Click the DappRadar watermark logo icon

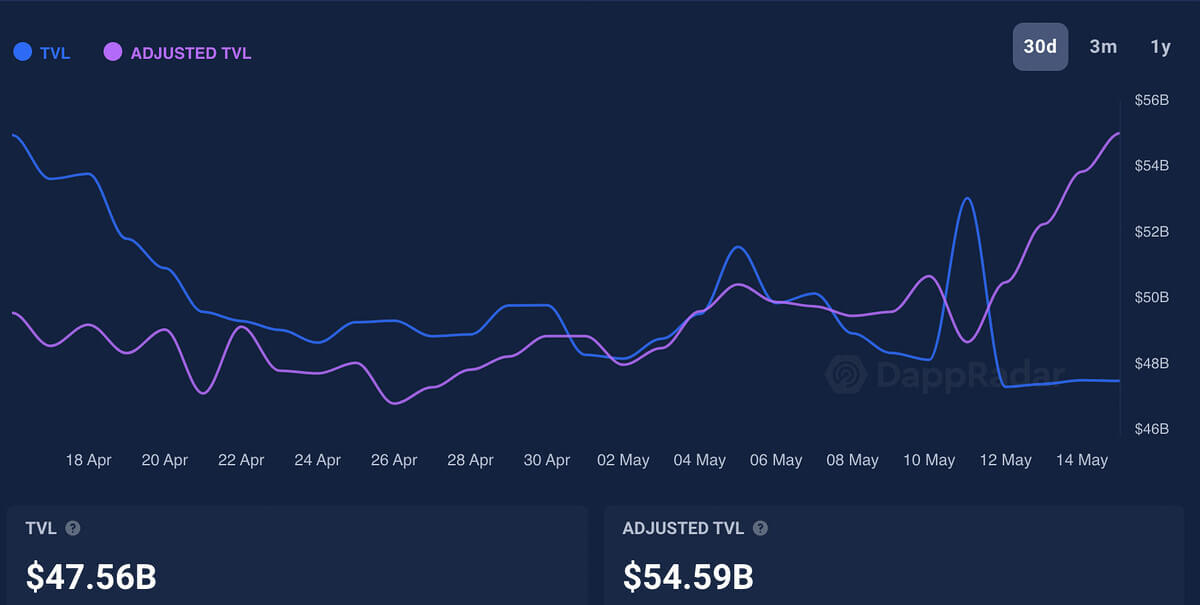[x=846, y=375]
